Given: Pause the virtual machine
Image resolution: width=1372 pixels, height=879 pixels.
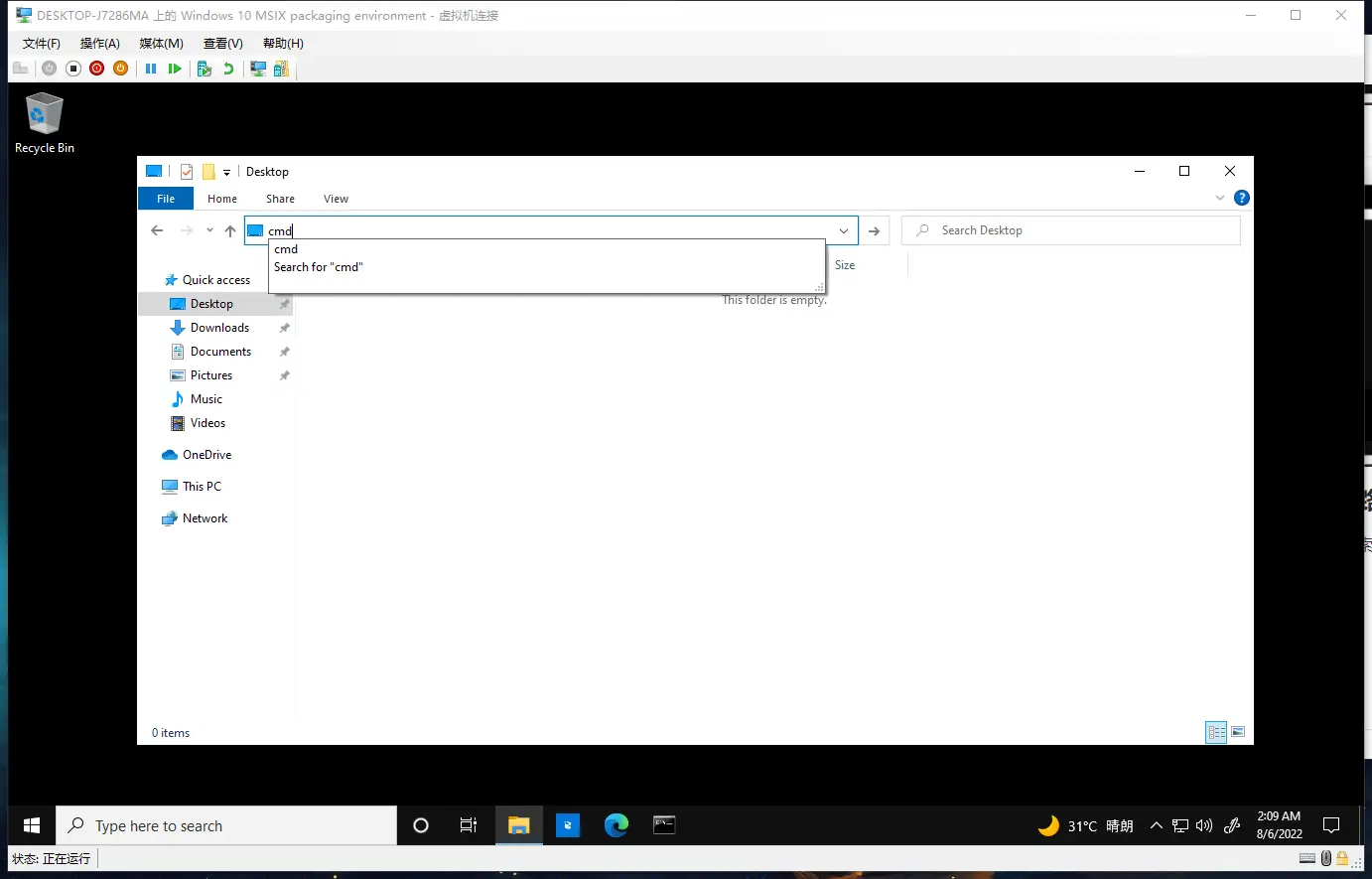Looking at the screenshot, I should pyautogui.click(x=151, y=69).
